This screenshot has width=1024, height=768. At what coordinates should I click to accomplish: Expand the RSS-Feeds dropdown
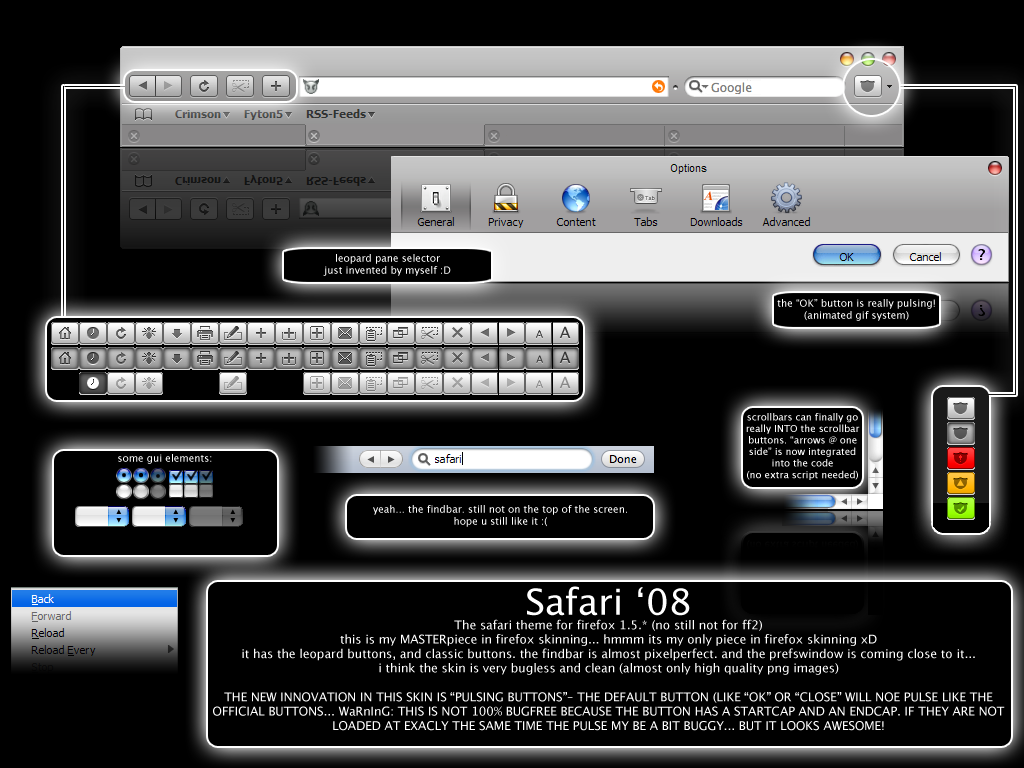tap(339, 113)
